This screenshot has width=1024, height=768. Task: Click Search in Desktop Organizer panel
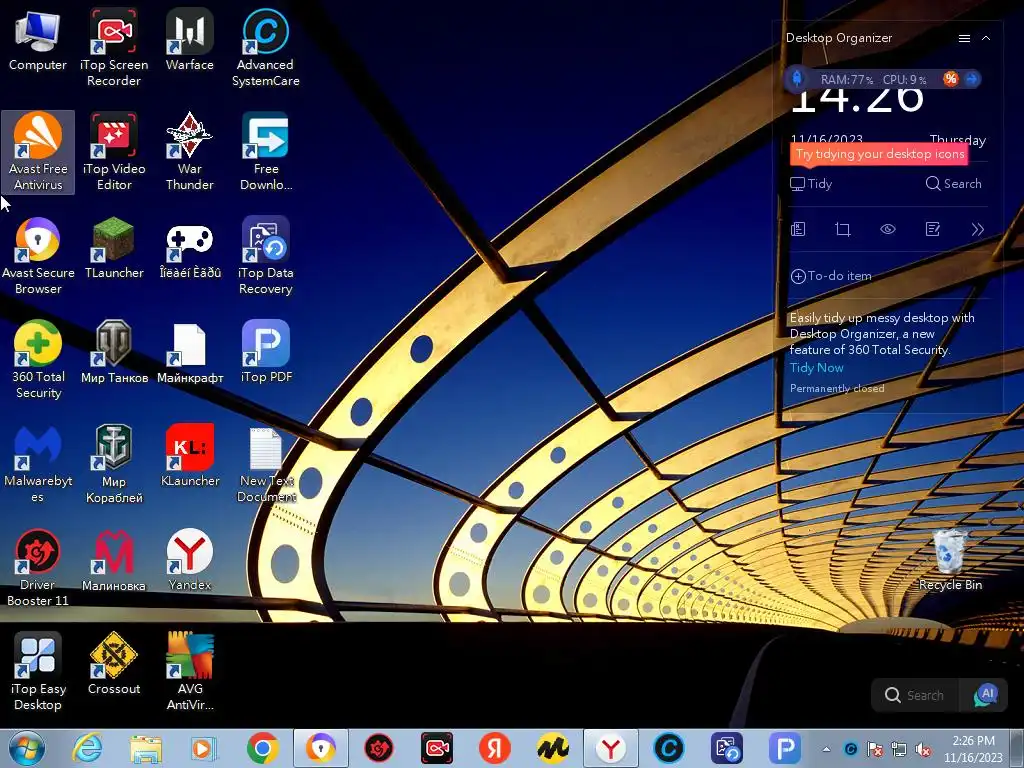(953, 184)
